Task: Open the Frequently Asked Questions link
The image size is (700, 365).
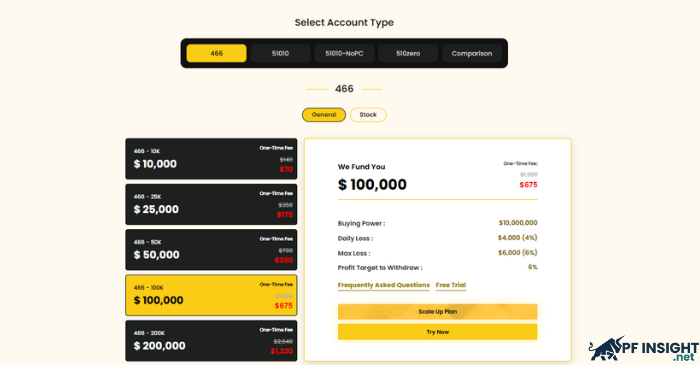Action: (383, 285)
